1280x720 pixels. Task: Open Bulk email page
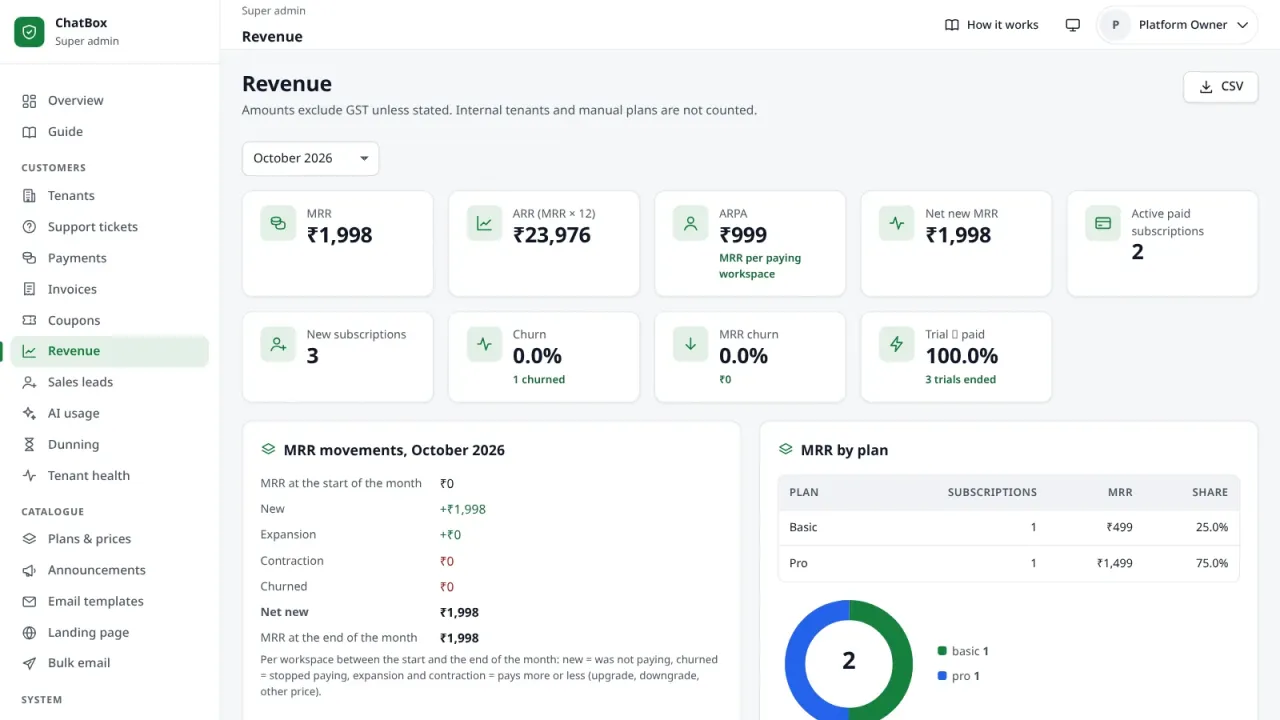(x=109, y=663)
